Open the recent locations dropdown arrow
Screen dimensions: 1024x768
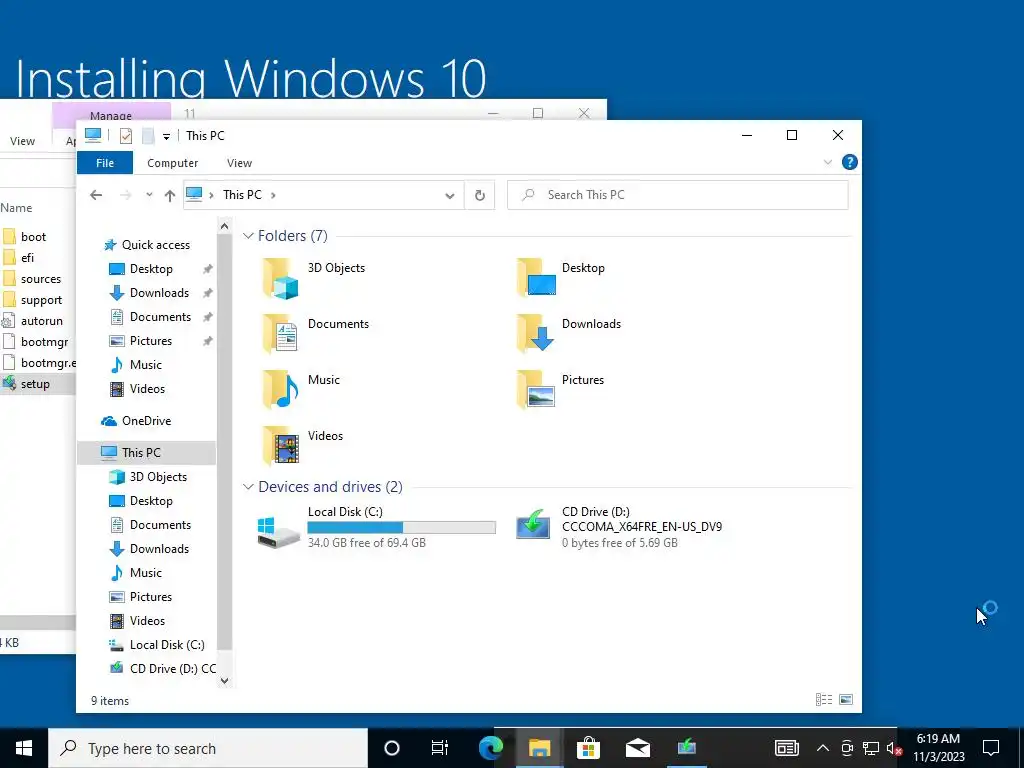coord(149,195)
